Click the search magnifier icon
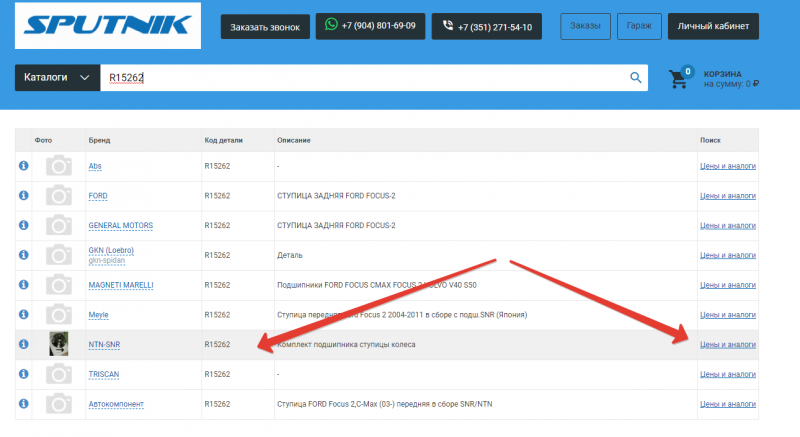This screenshot has height=437, width=800. (635, 78)
